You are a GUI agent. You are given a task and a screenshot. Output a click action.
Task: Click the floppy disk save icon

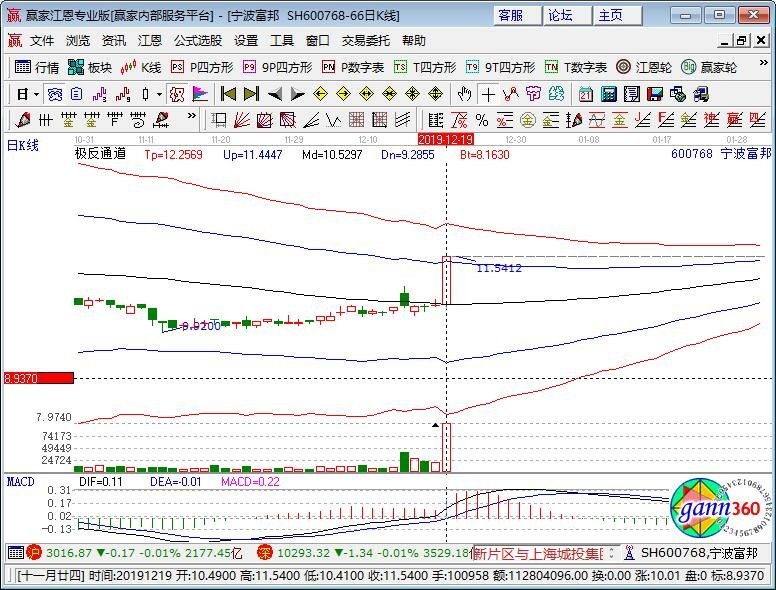pyautogui.click(x=655, y=94)
